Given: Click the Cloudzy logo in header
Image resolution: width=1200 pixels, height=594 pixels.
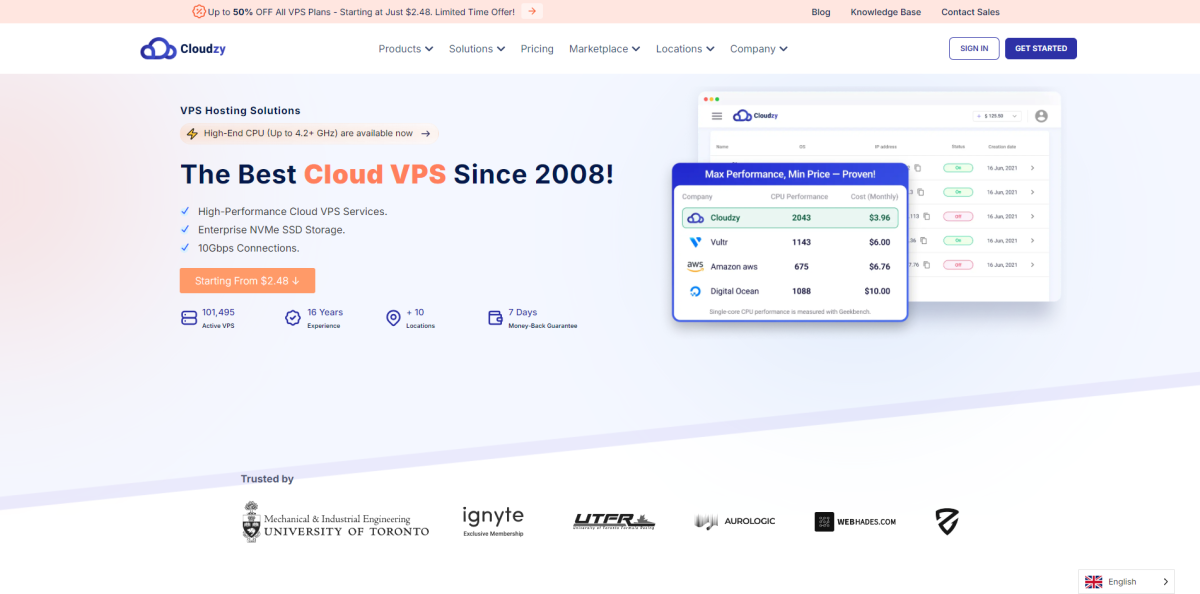Looking at the screenshot, I should (x=183, y=48).
